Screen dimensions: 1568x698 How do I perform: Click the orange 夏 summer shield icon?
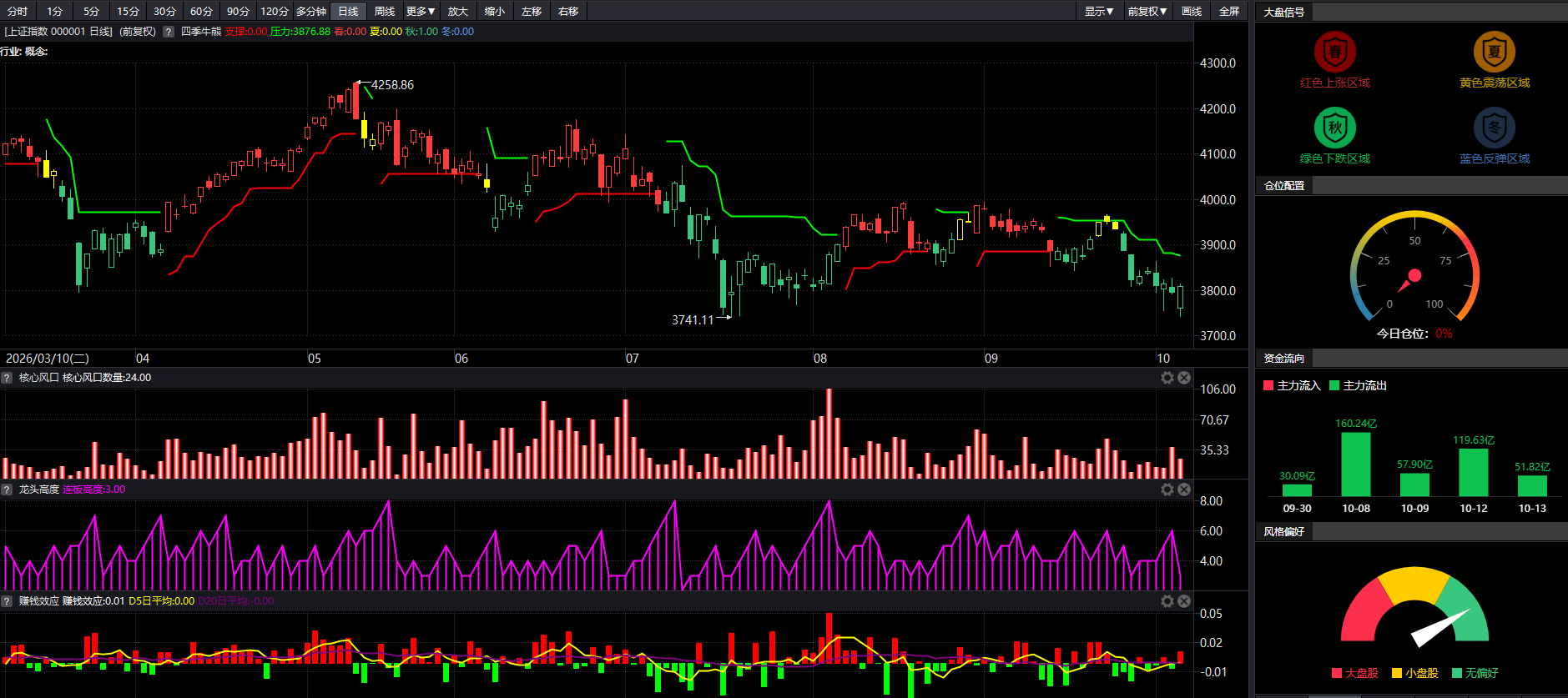pyautogui.click(x=1494, y=52)
